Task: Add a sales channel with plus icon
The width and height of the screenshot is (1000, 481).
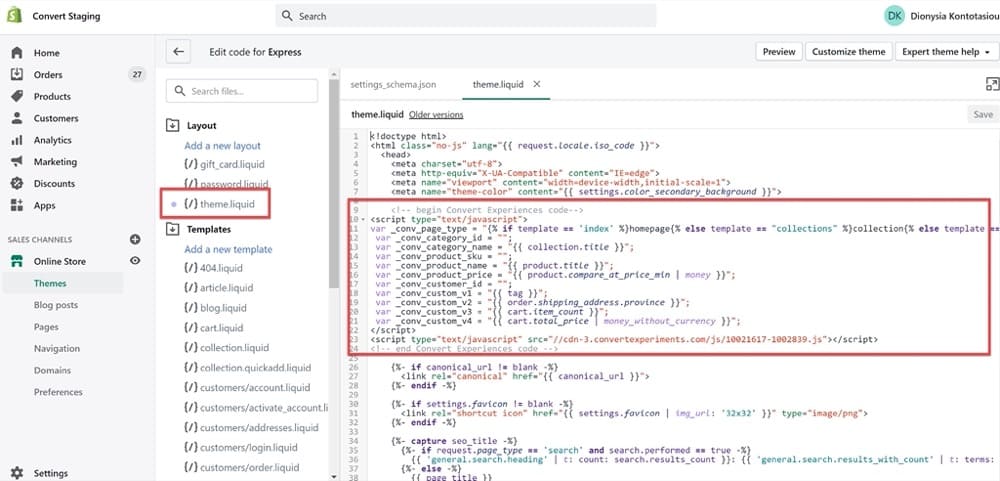Action: (135, 239)
